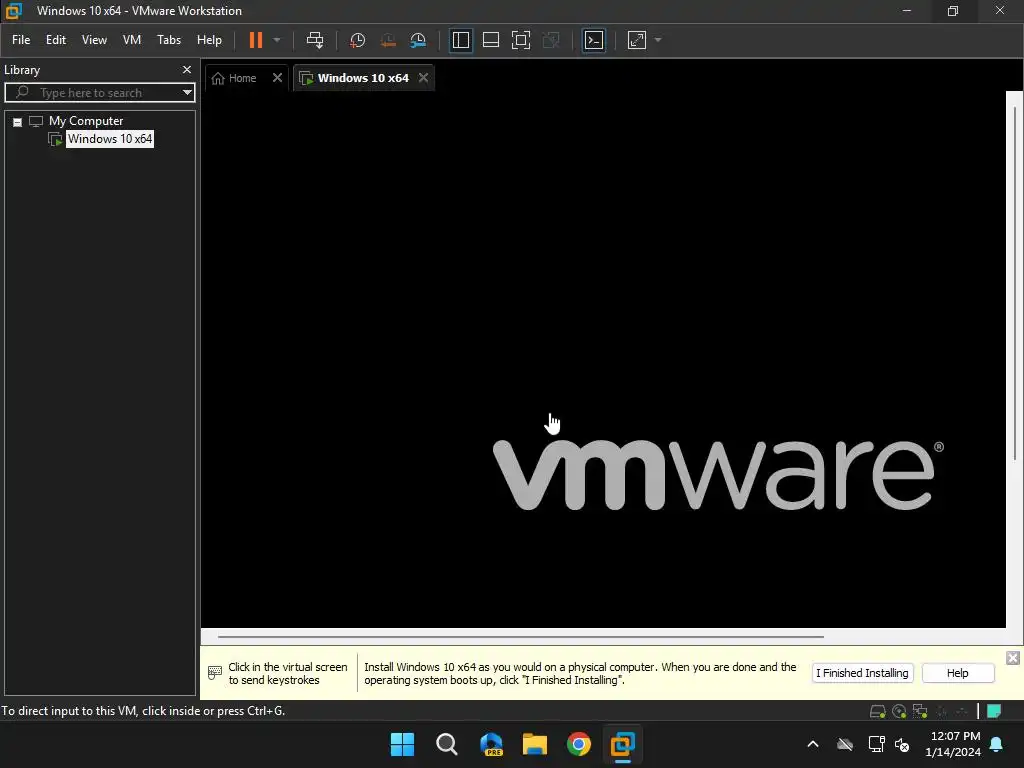Click the CD/DVD drive status icon

coord(899,711)
